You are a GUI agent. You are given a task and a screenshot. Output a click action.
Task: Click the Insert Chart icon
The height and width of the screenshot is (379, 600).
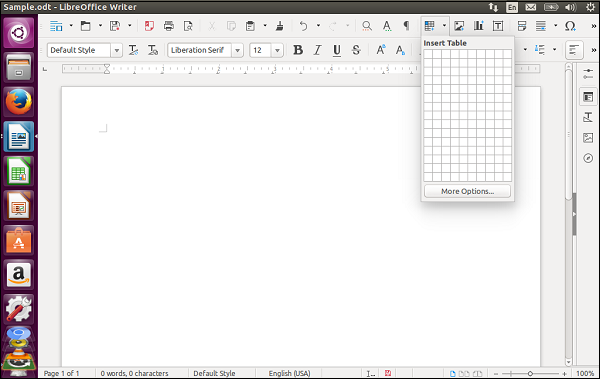click(x=478, y=26)
